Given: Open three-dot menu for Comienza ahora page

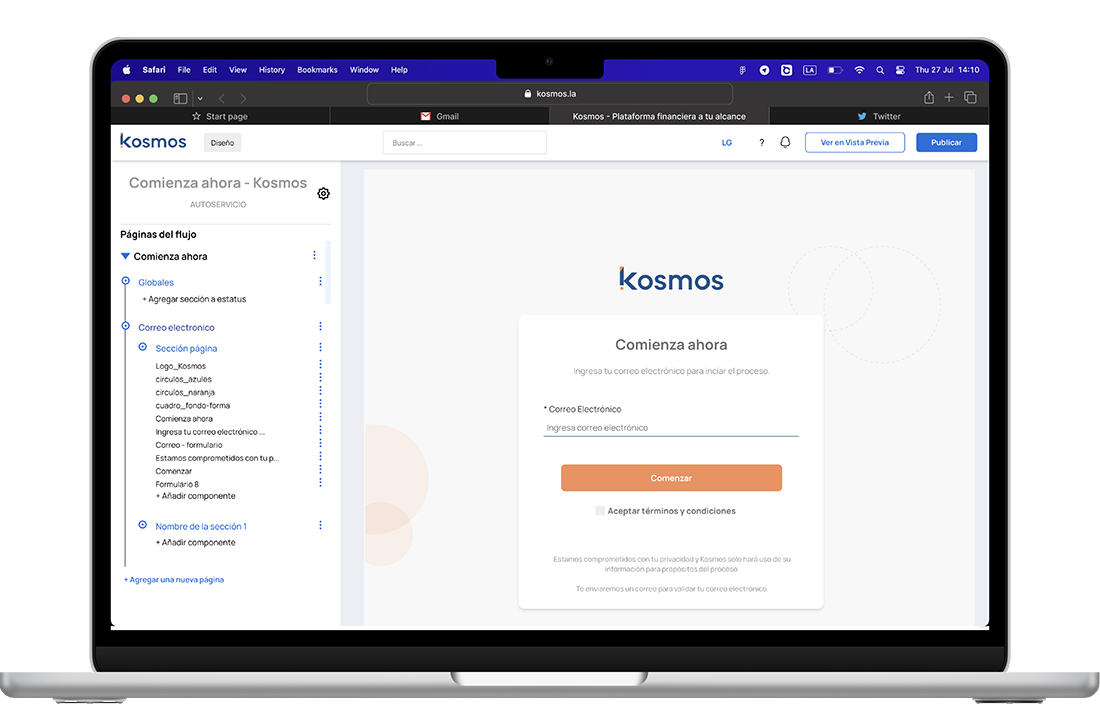Looking at the screenshot, I should point(314,255).
